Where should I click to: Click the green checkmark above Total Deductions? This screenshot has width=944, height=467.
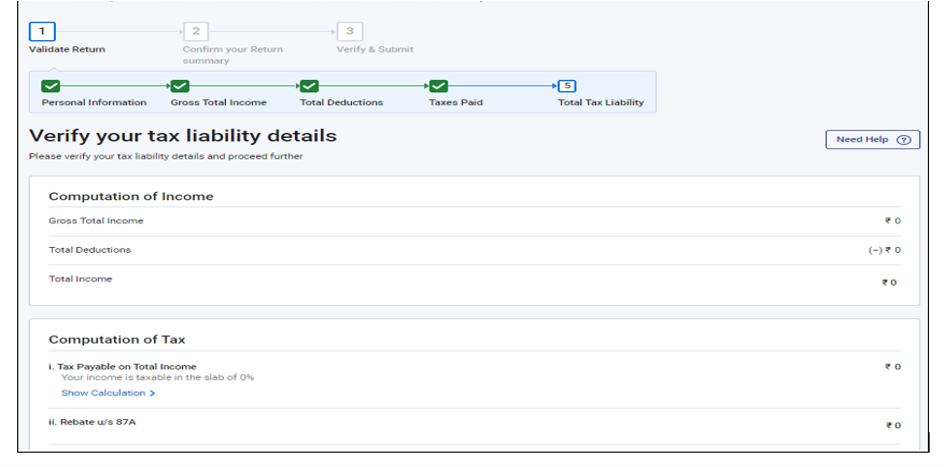click(309, 86)
